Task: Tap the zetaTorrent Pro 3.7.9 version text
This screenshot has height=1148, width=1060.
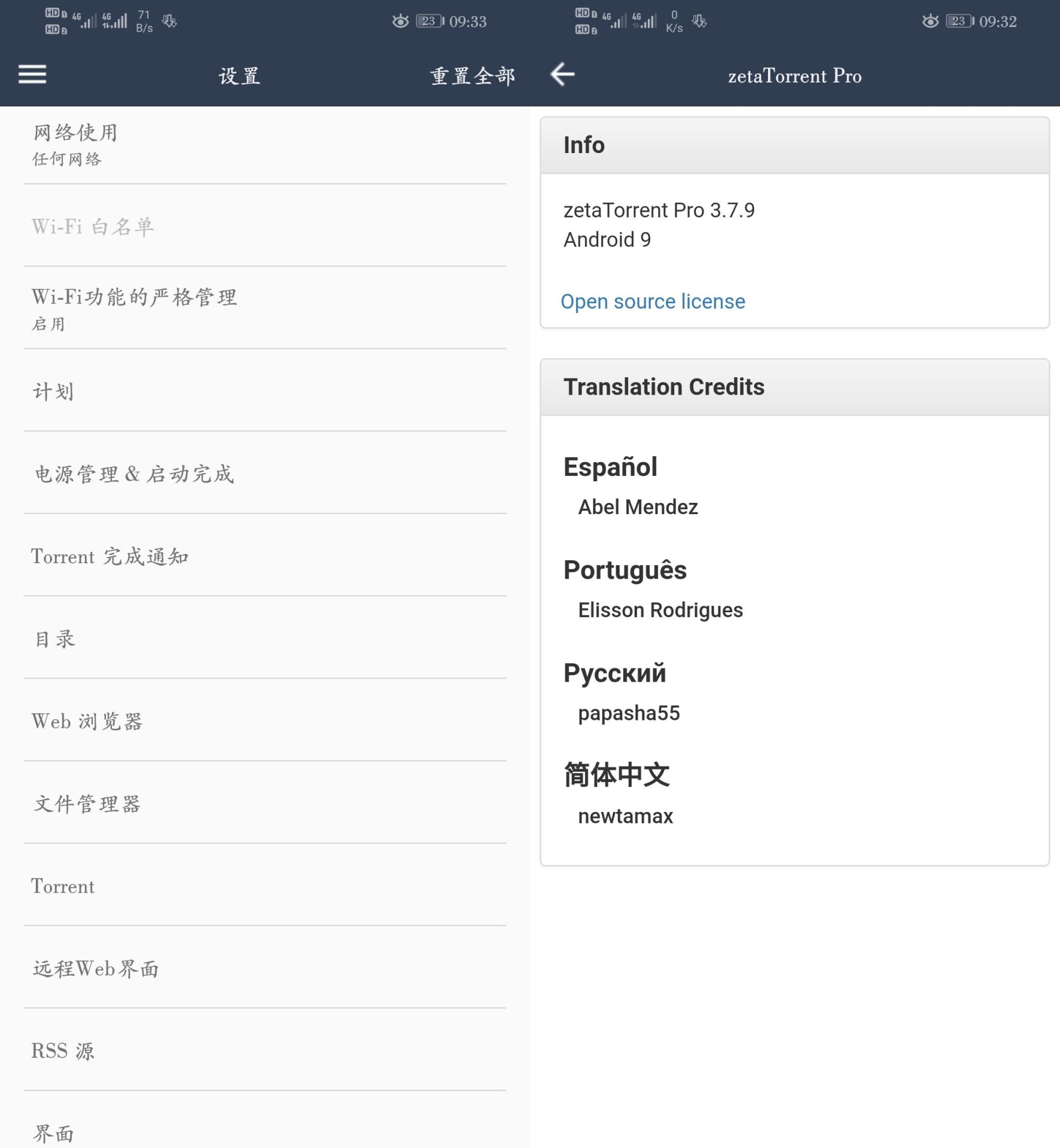Action: click(659, 210)
